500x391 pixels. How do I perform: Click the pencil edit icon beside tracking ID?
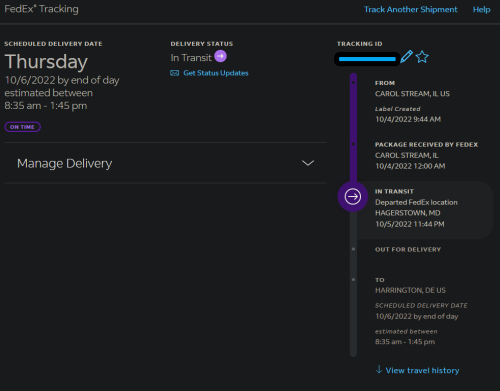pyautogui.click(x=406, y=57)
